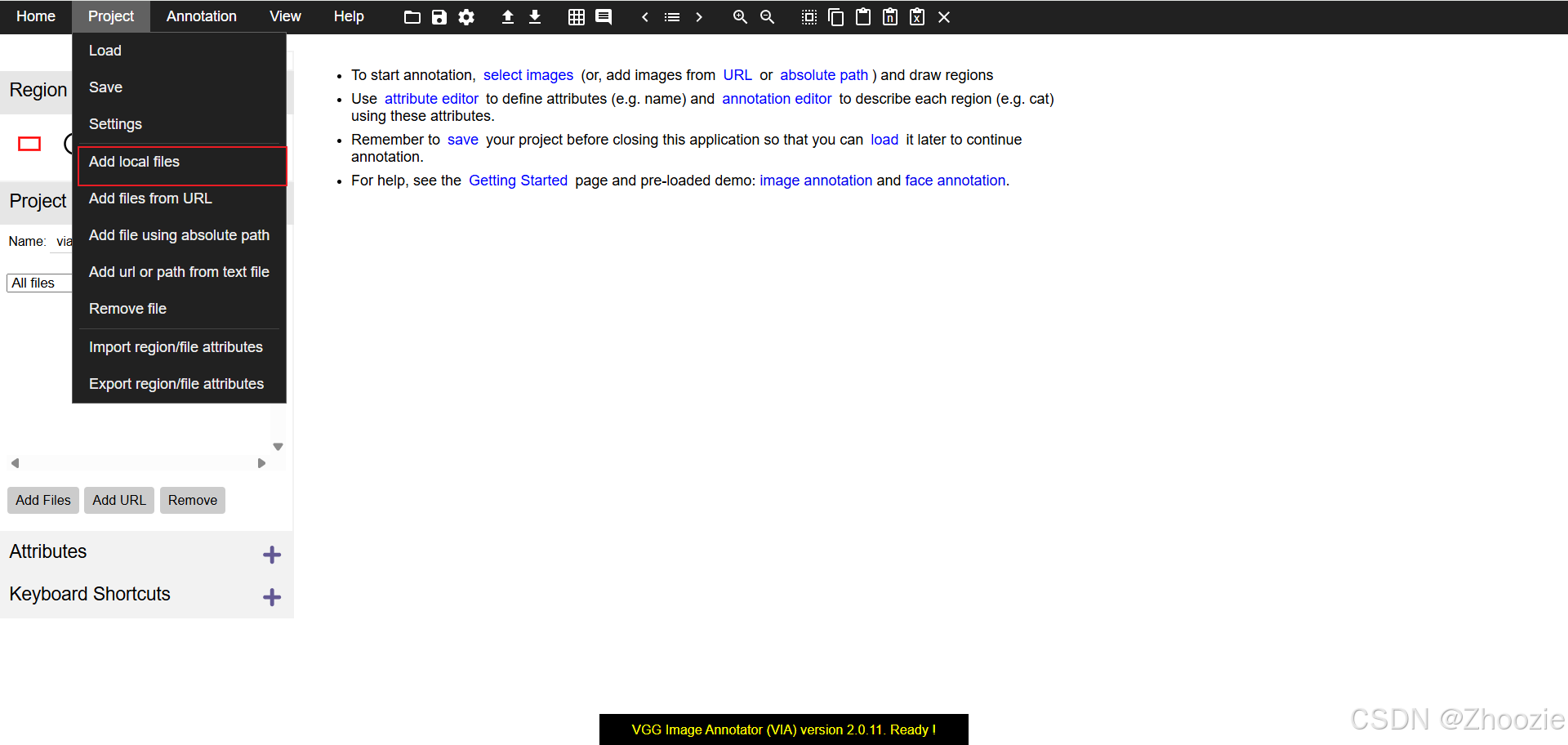Open the View menu
Image resolution: width=1568 pixels, height=745 pixels.
(x=285, y=16)
